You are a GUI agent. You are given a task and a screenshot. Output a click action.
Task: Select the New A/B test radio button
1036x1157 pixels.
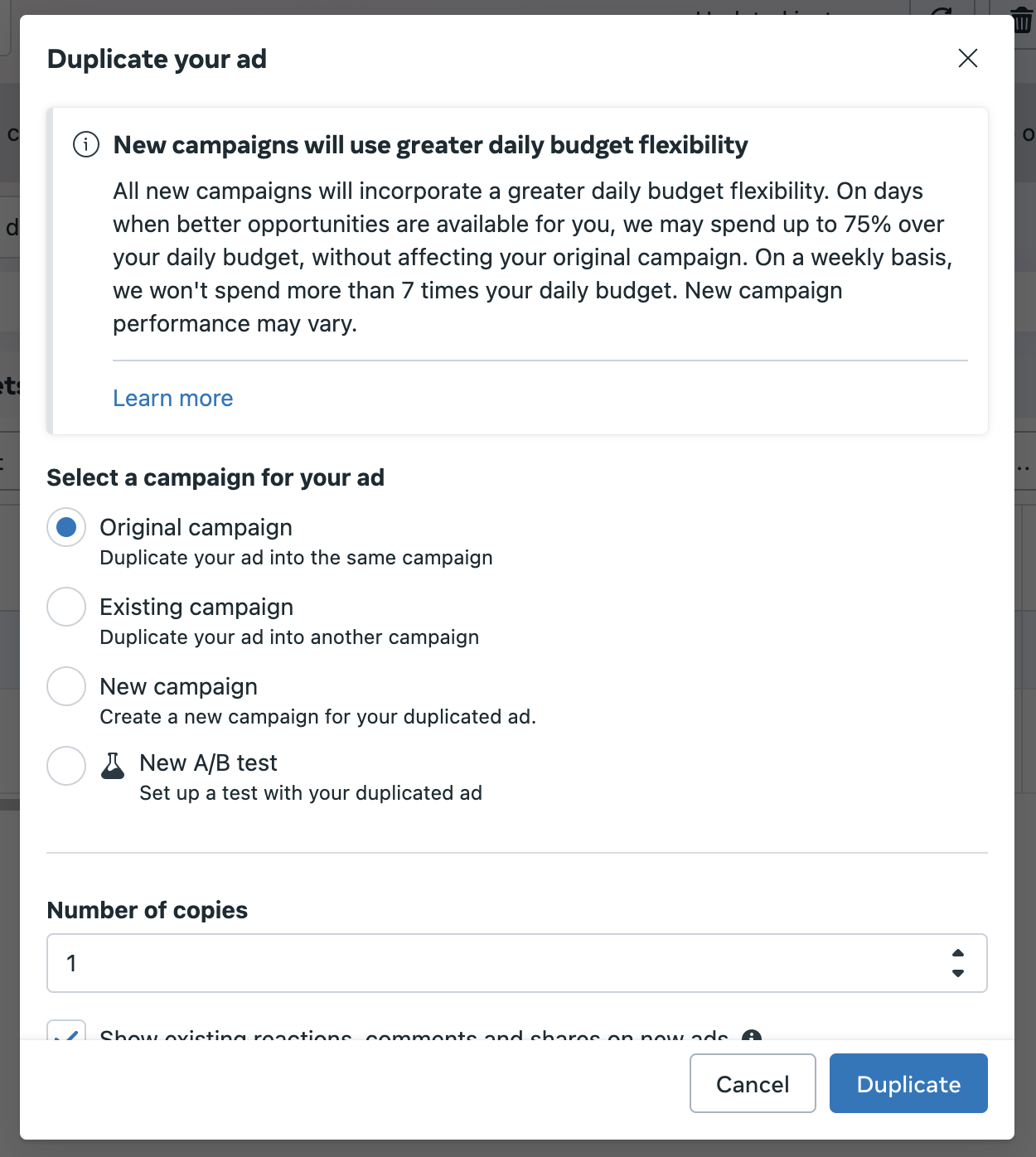[66, 766]
